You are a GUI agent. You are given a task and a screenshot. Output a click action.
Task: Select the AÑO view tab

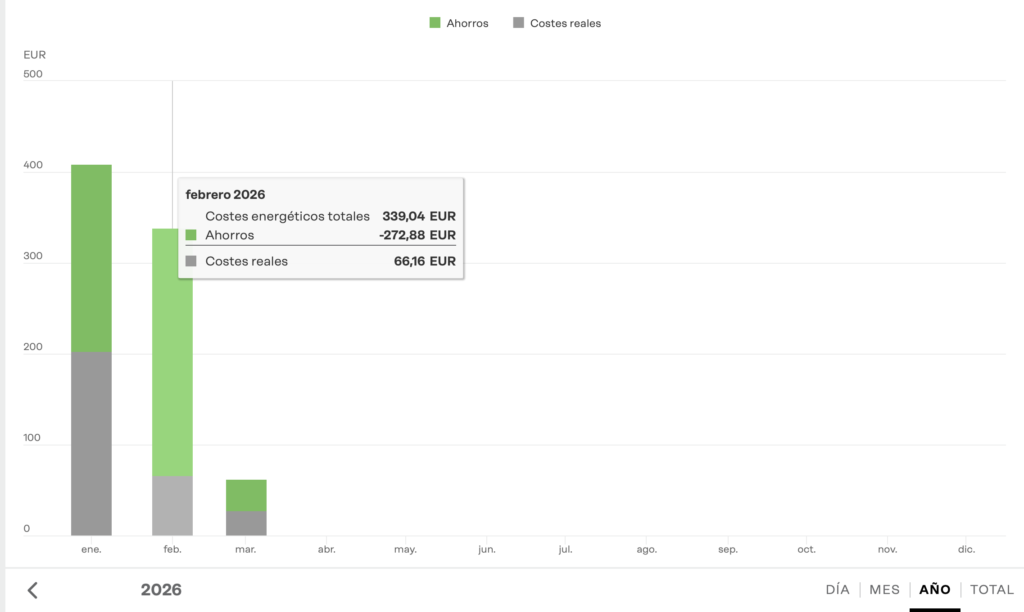934,590
